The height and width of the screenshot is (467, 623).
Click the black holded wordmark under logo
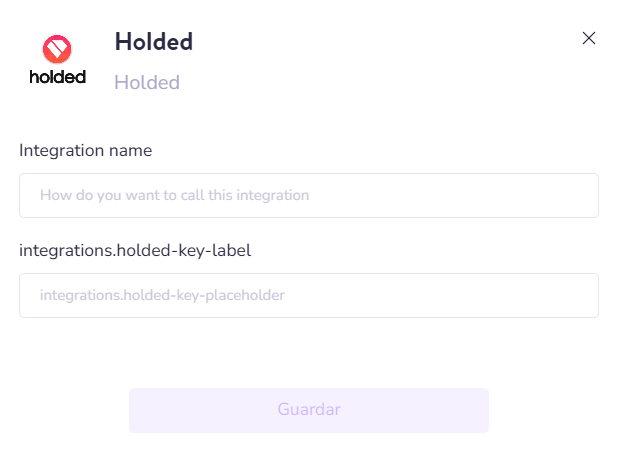tap(58, 77)
